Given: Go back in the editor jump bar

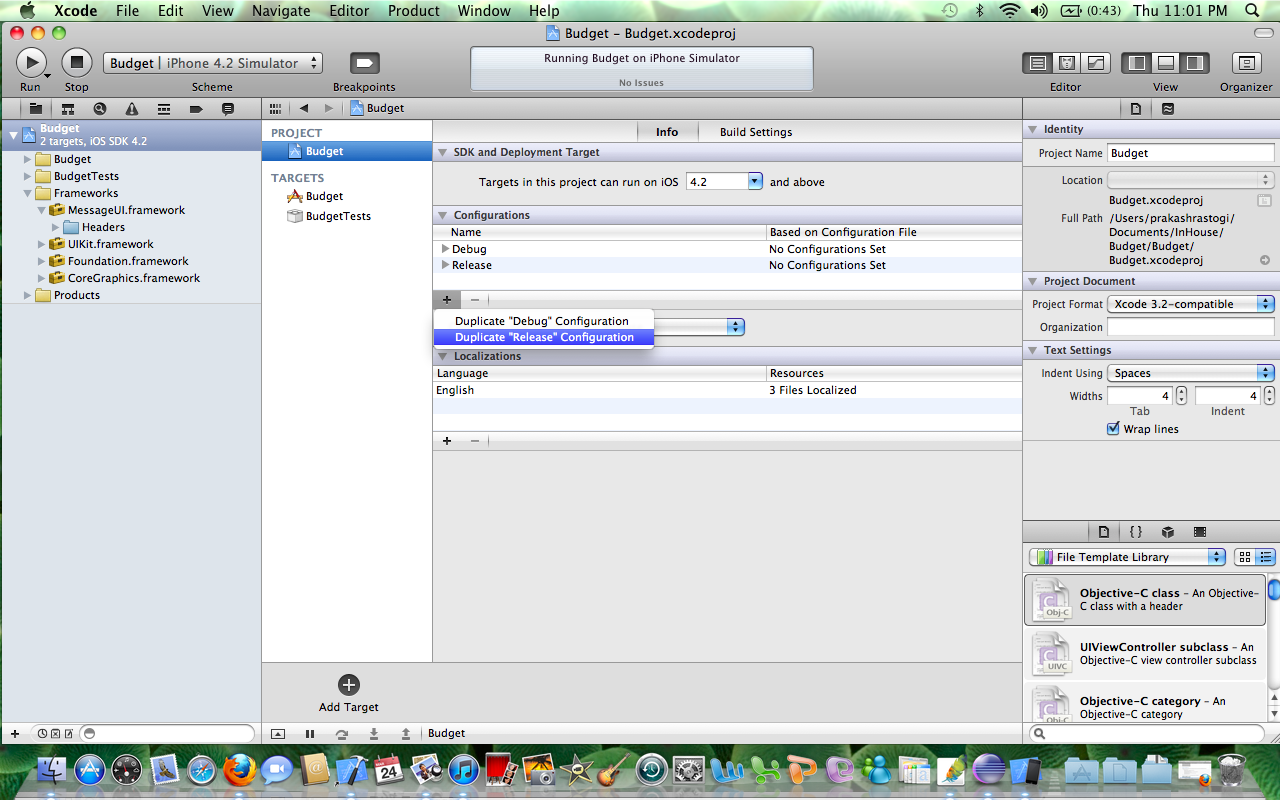Looking at the screenshot, I should (303, 108).
